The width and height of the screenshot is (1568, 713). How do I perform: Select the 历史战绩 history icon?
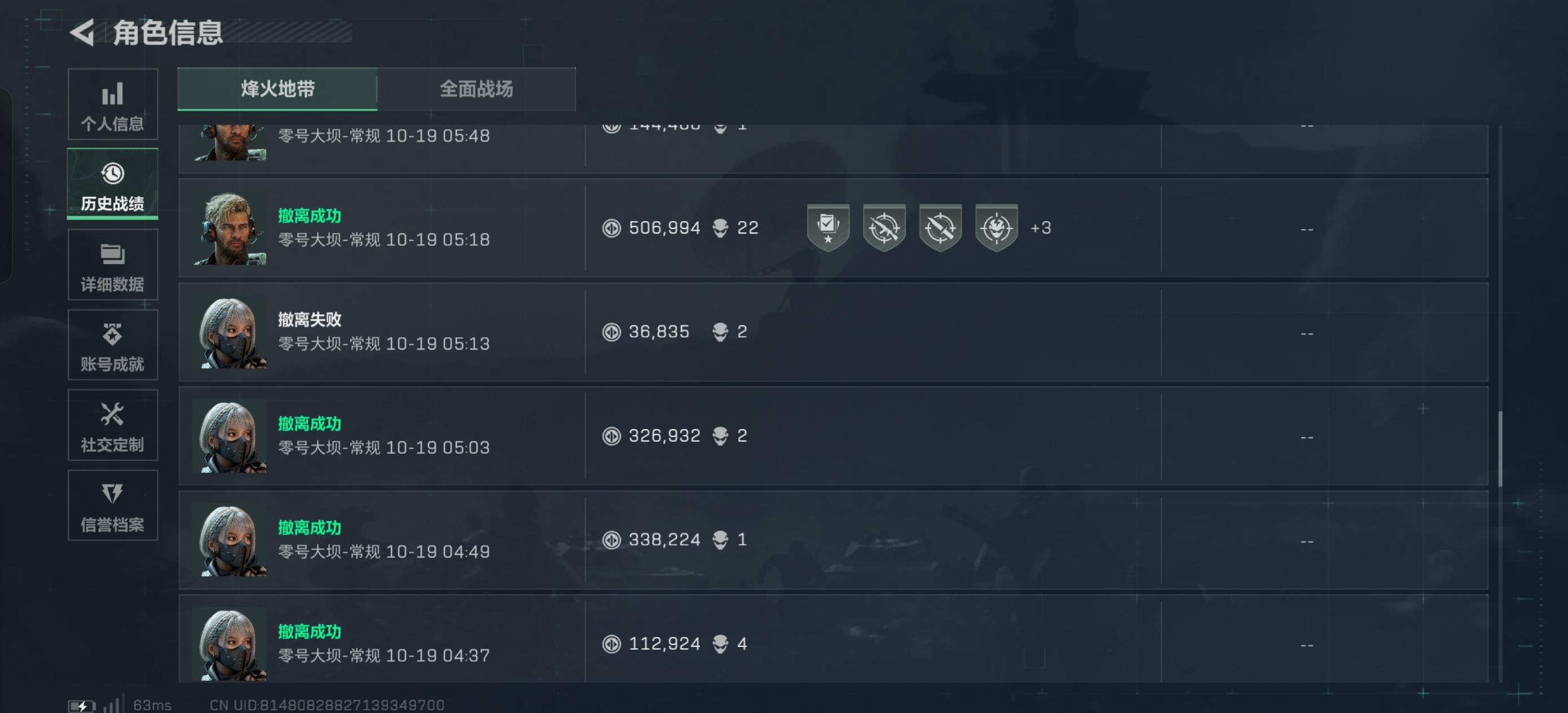coord(113,174)
